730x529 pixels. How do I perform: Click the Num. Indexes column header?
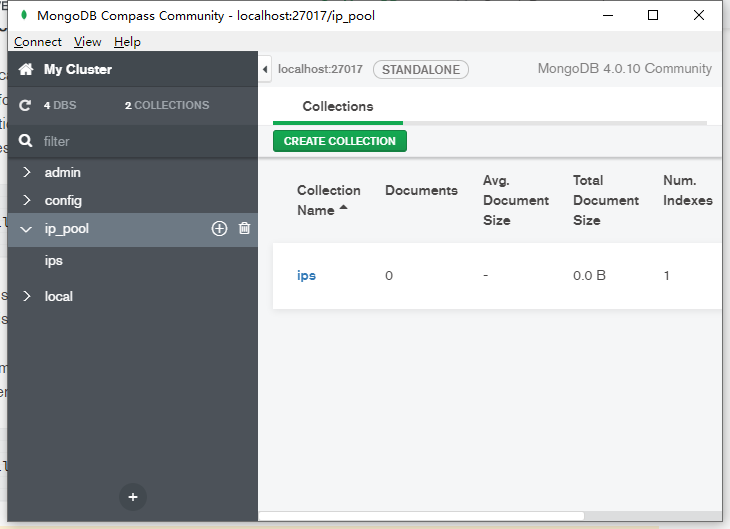pyautogui.click(x=688, y=190)
